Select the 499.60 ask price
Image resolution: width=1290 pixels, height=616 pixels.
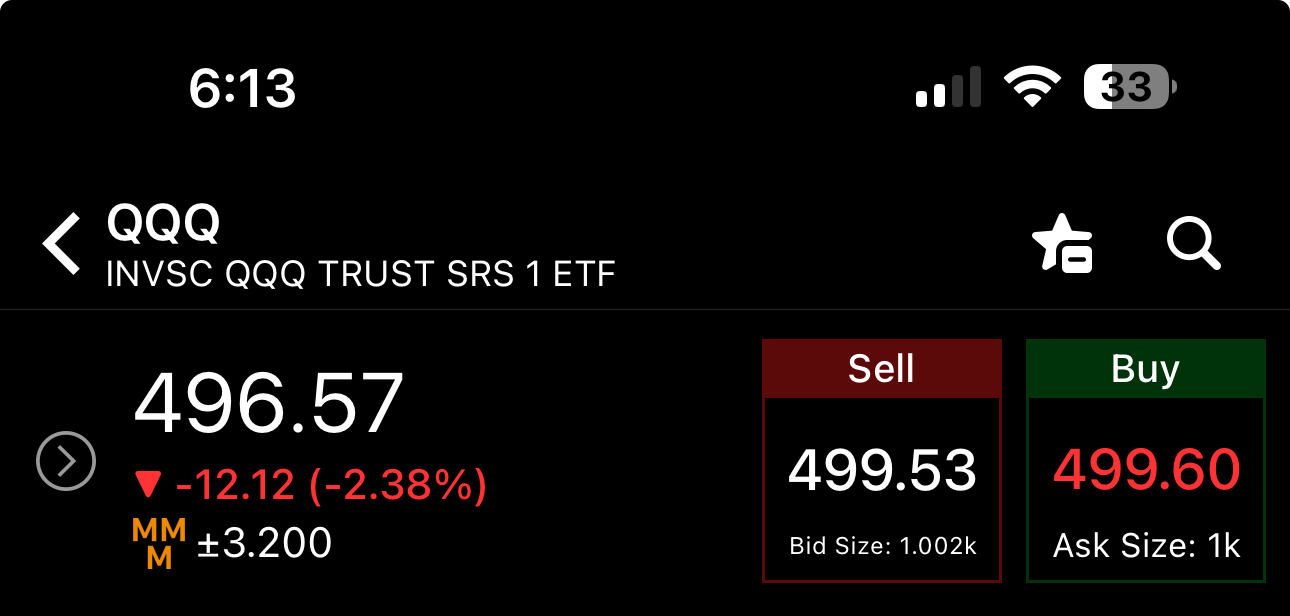[1147, 470]
